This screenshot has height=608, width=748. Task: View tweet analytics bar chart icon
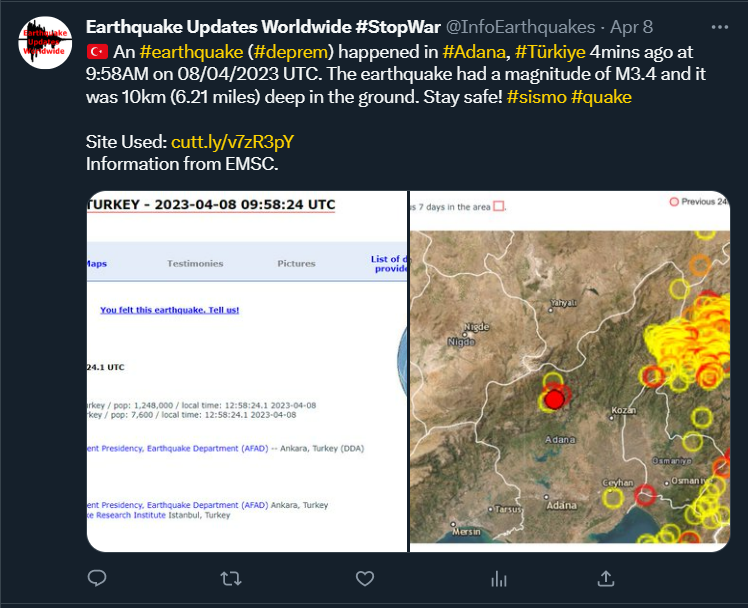pos(499,578)
